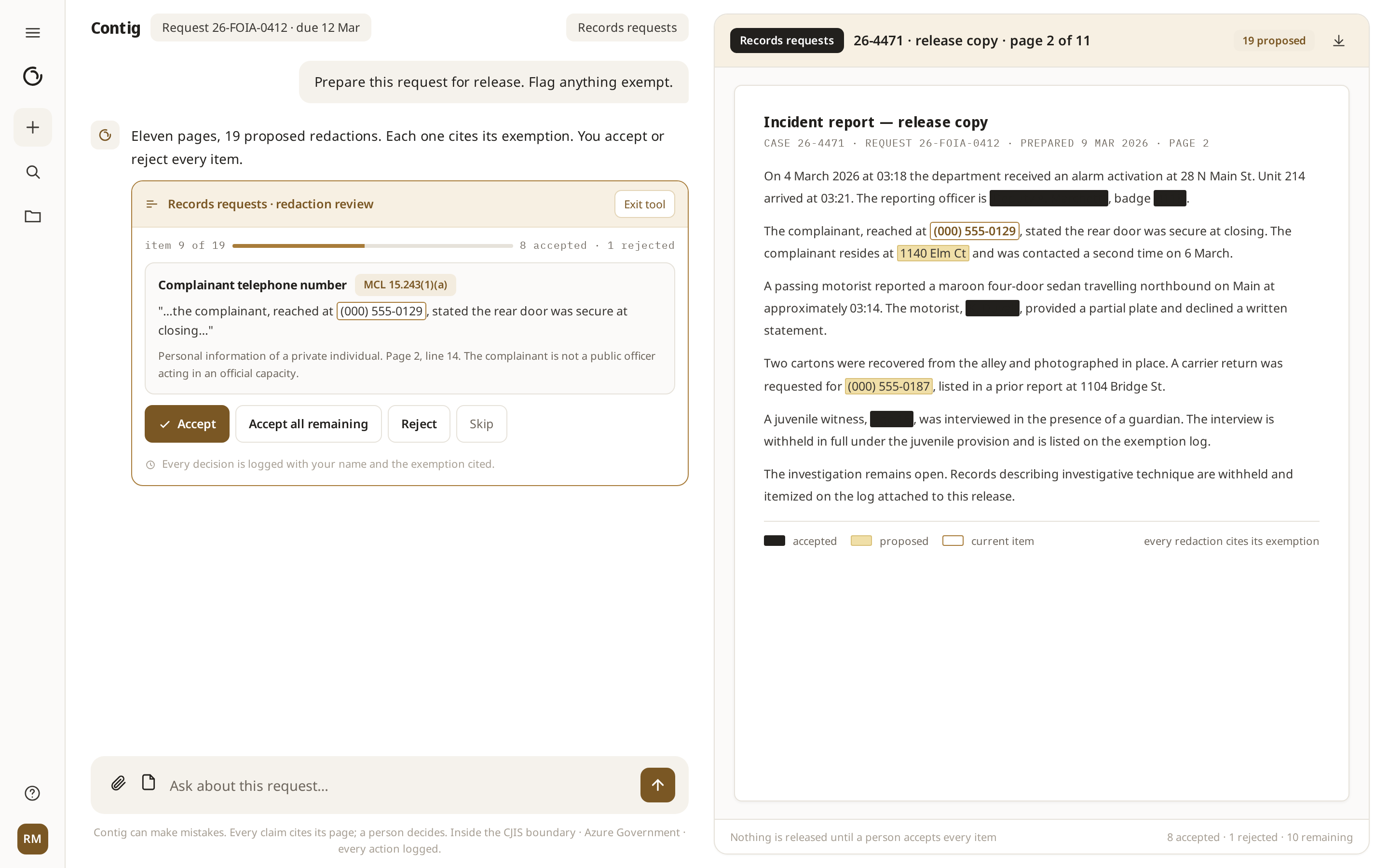Open search from sidebar magnifier icon

33,172
